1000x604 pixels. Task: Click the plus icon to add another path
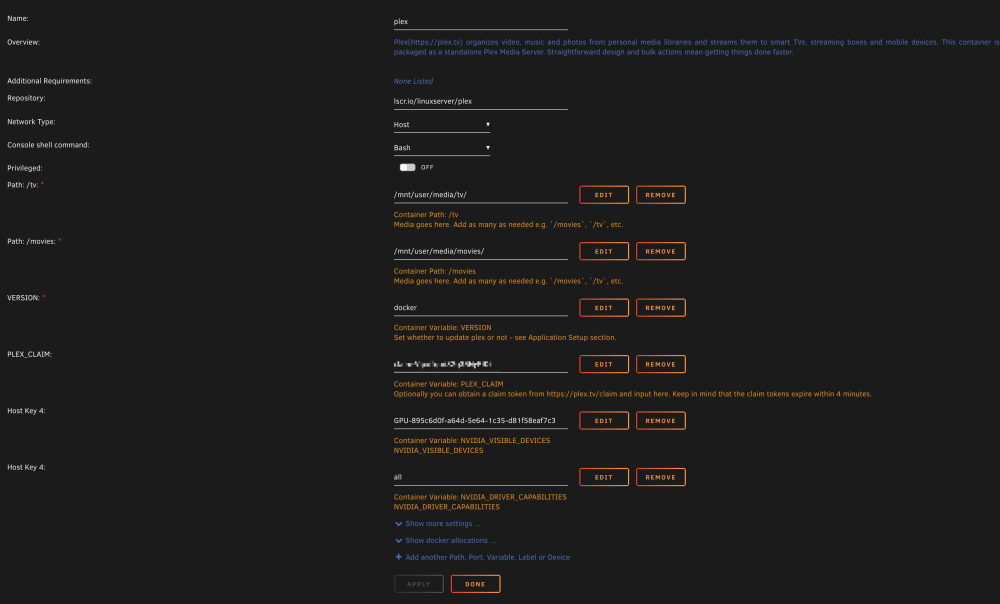(399, 557)
